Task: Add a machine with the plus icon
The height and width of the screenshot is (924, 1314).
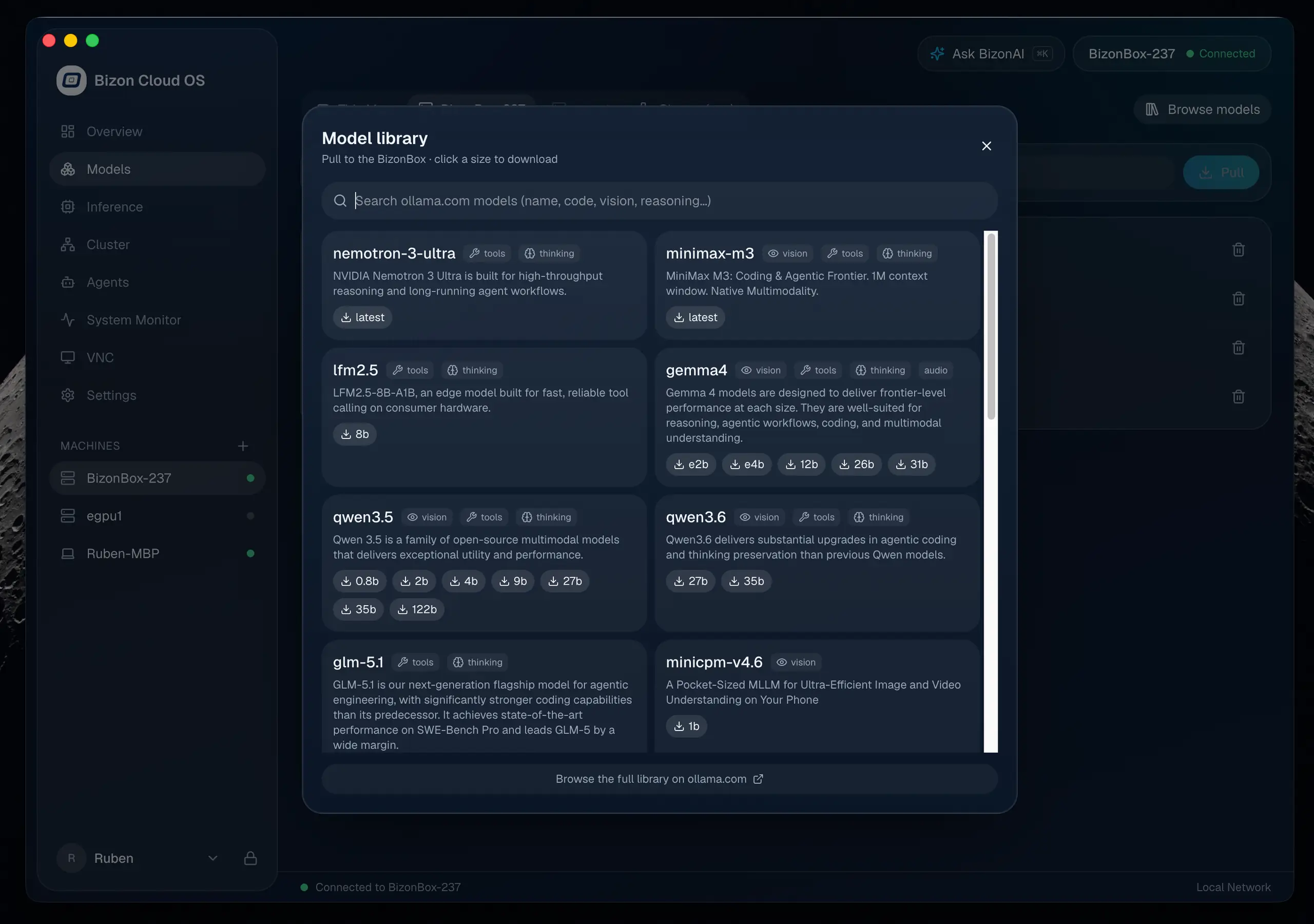Action: [243, 446]
